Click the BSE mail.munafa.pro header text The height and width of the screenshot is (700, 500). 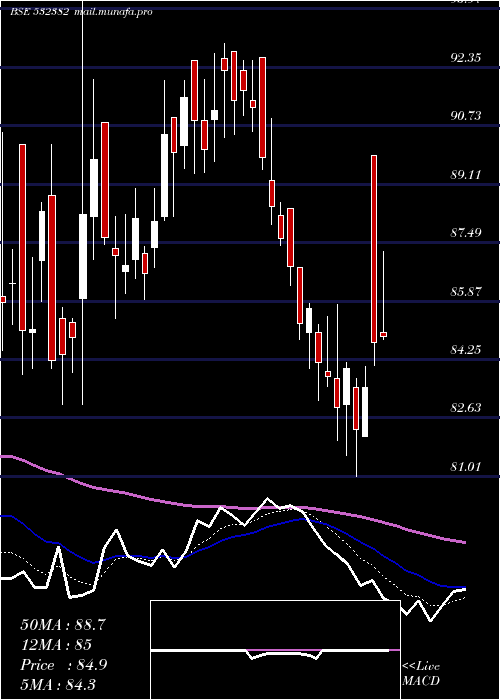pyautogui.click(x=81, y=12)
